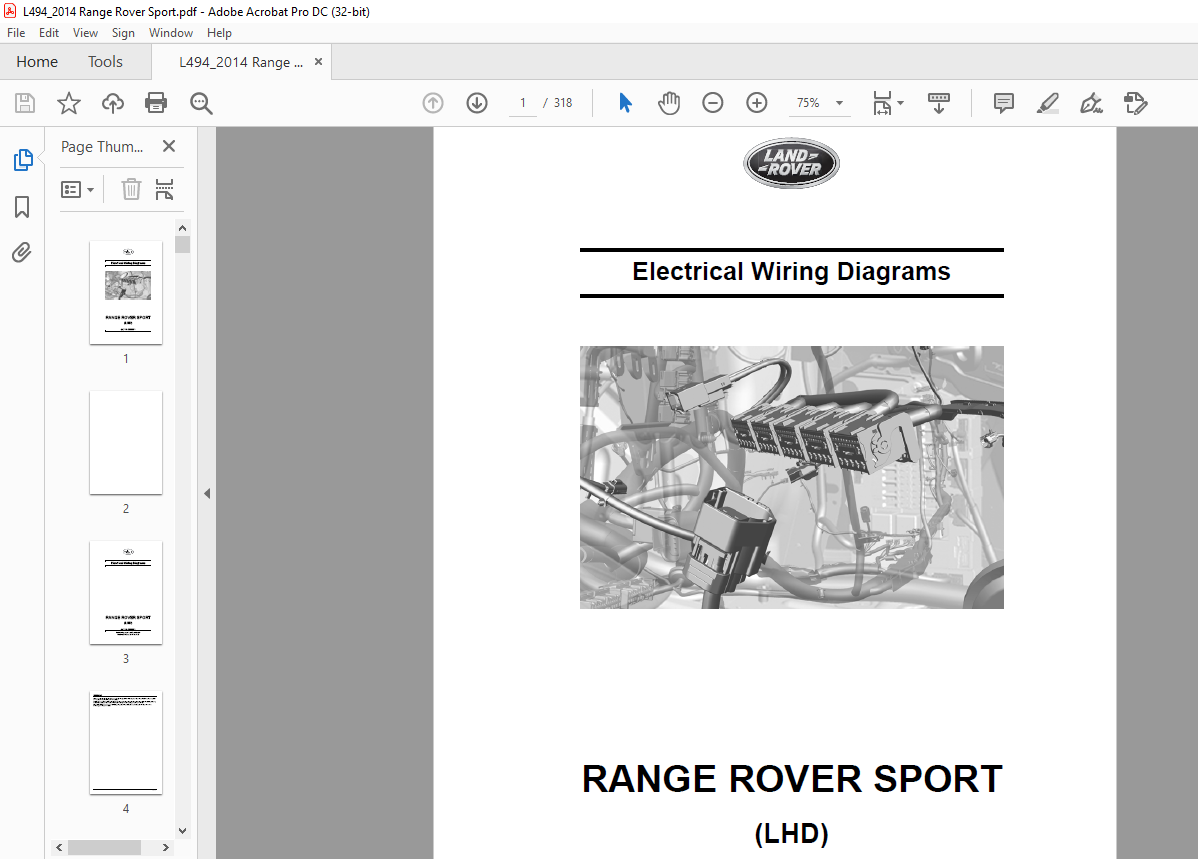This screenshot has height=859, width=1198.
Task: Click the Print file icon
Action: coord(156,103)
